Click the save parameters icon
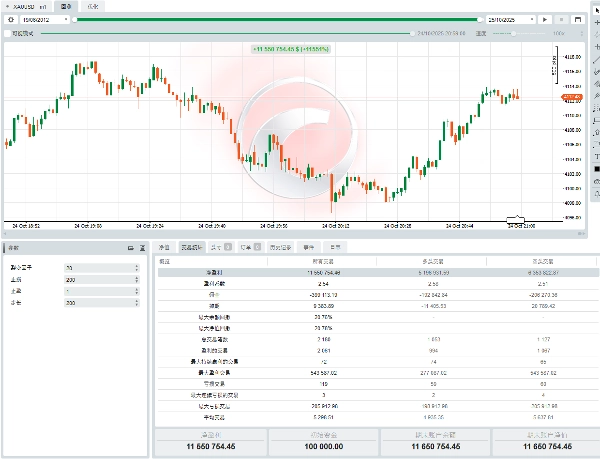Image resolution: width=600 pixels, height=459 pixels. point(130,246)
